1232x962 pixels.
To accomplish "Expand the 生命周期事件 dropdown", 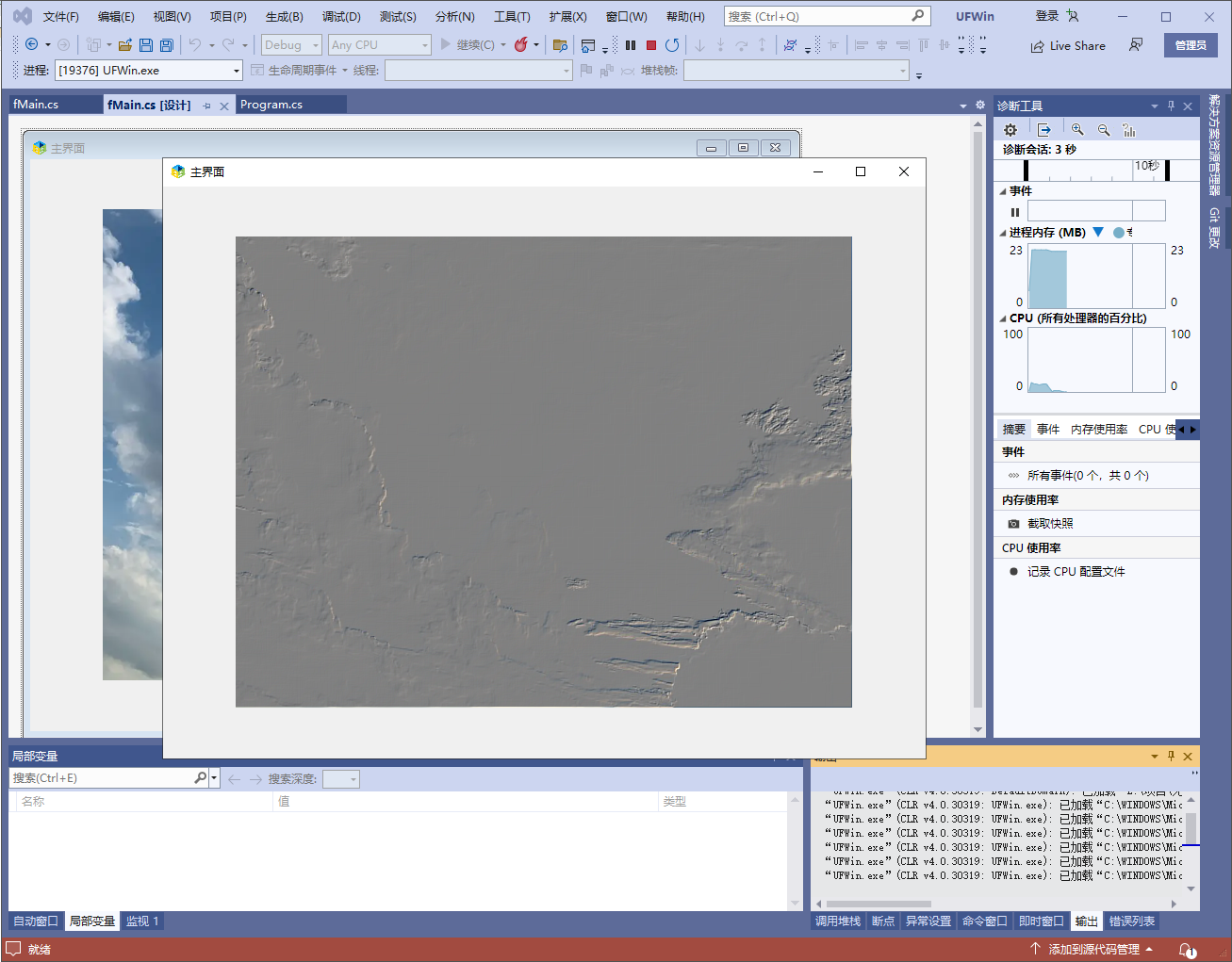I will pyautogui.click(x=345, y=71).
